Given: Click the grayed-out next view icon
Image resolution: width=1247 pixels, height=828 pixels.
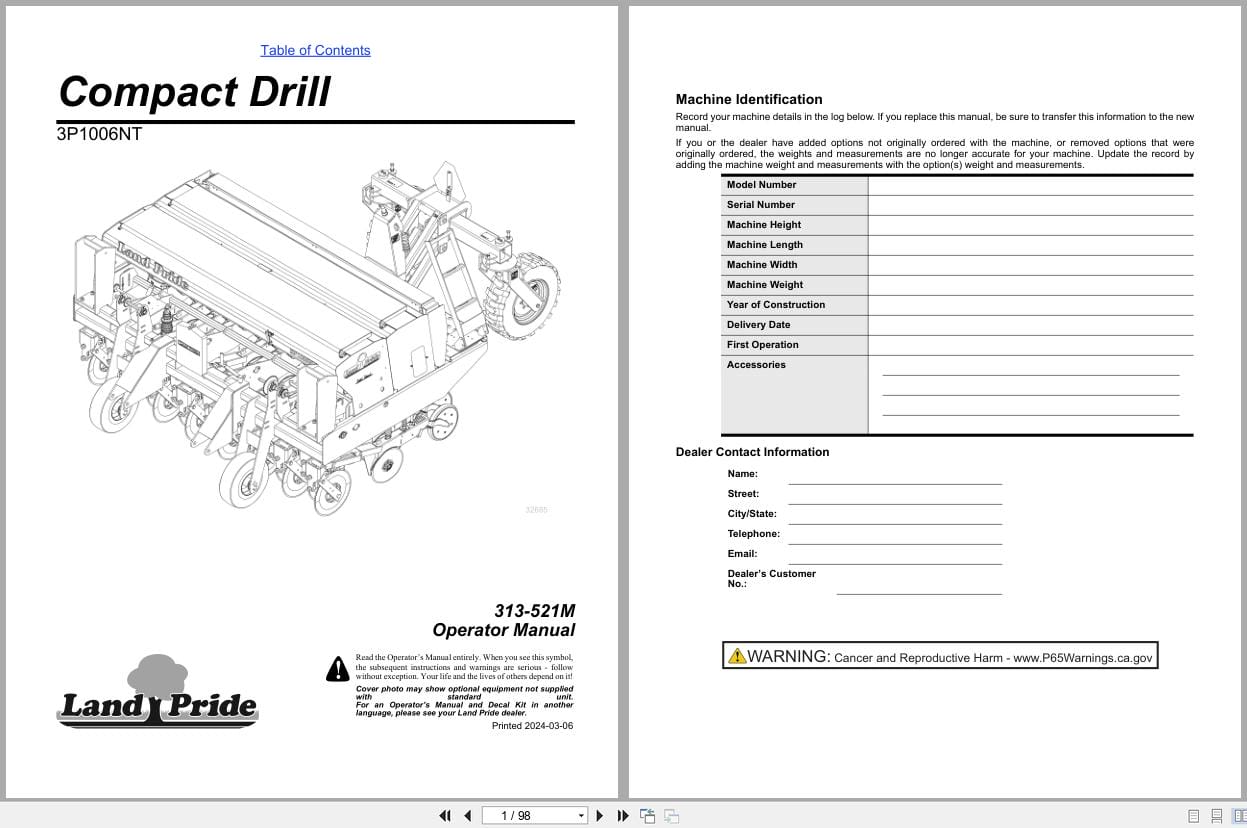Looking at the screenshot, I should (x=672, y=816).
